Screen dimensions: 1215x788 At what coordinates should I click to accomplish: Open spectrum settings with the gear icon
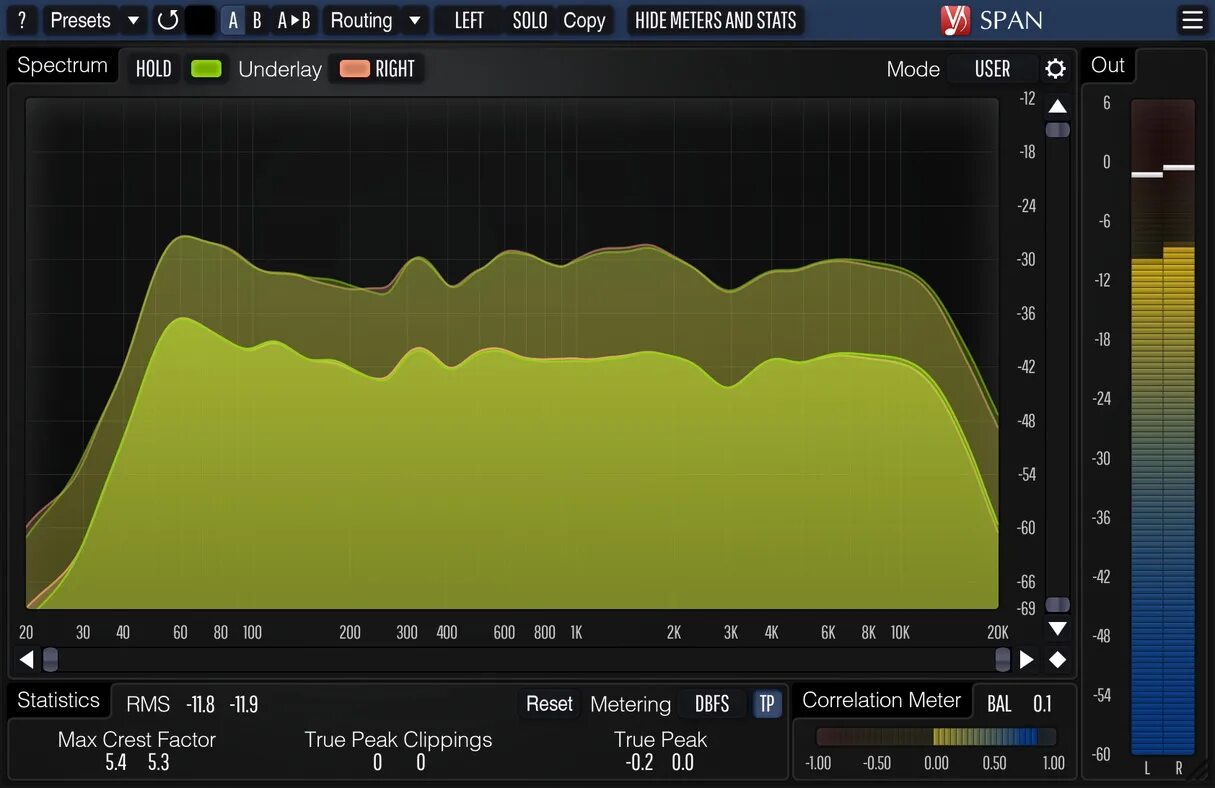tap(1057, 69)
